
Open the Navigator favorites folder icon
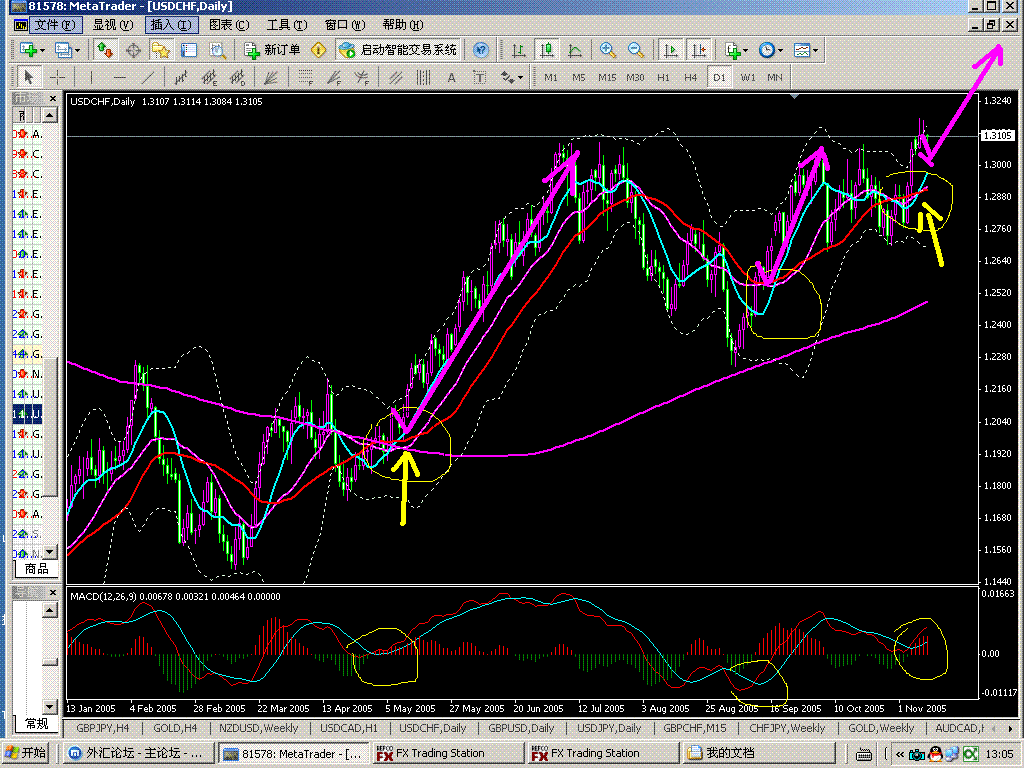coord(161,49)
